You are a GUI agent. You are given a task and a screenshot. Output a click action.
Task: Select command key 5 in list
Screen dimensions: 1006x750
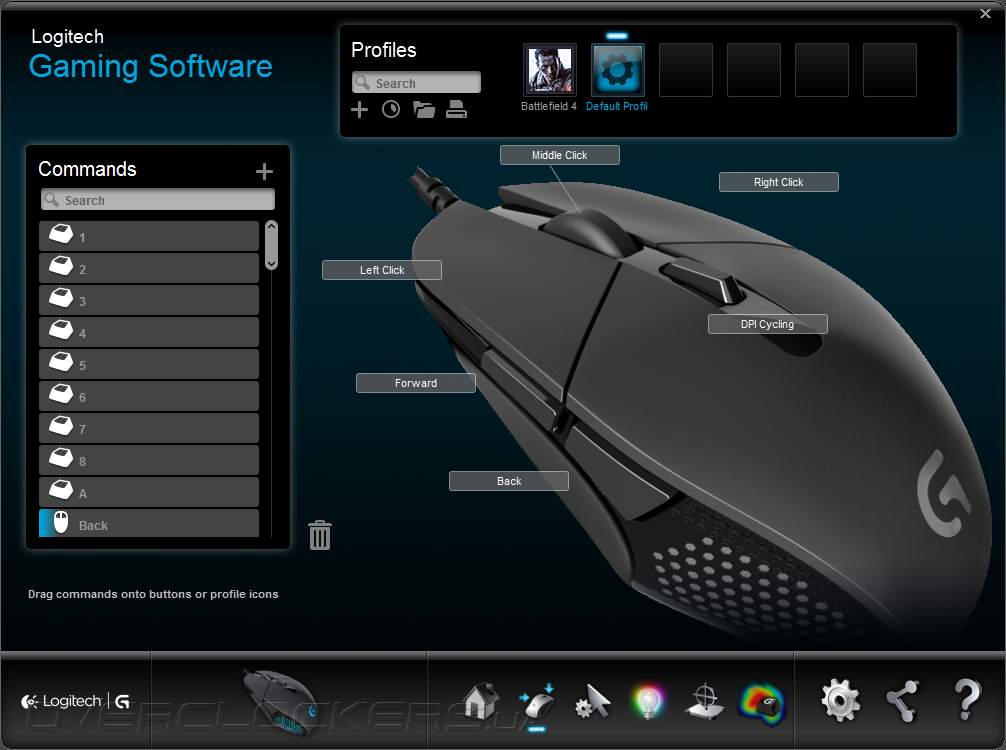pos(149,364)
